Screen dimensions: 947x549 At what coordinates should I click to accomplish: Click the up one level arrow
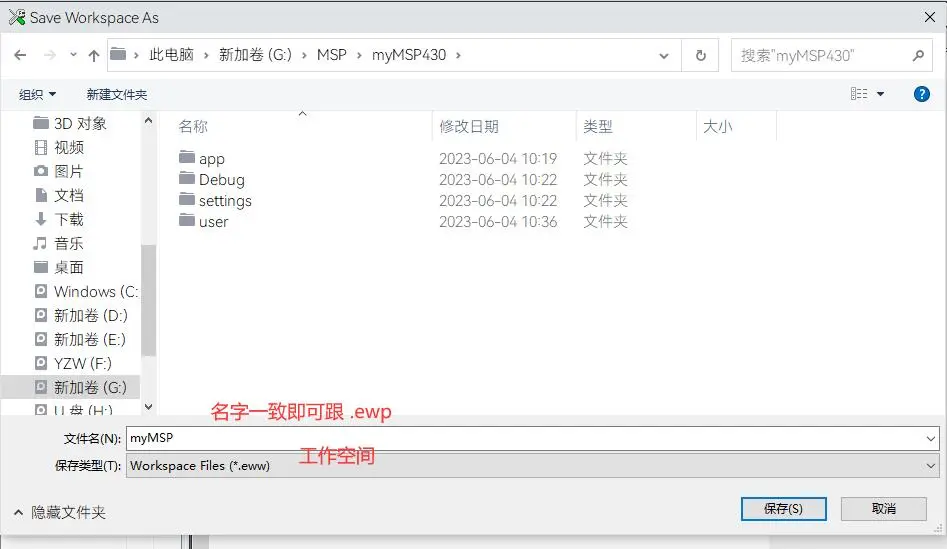(x=93, y=55)
